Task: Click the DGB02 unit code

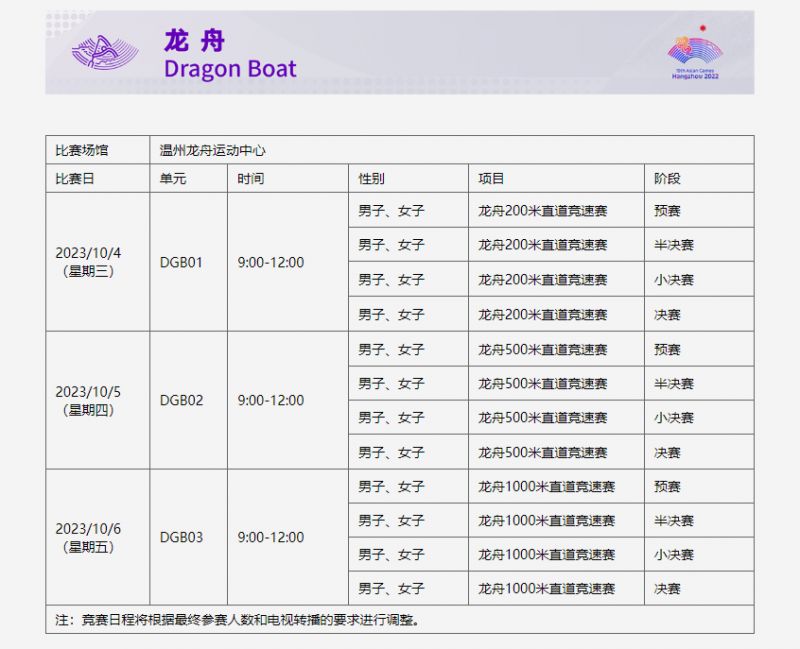Action: (181, 400)
